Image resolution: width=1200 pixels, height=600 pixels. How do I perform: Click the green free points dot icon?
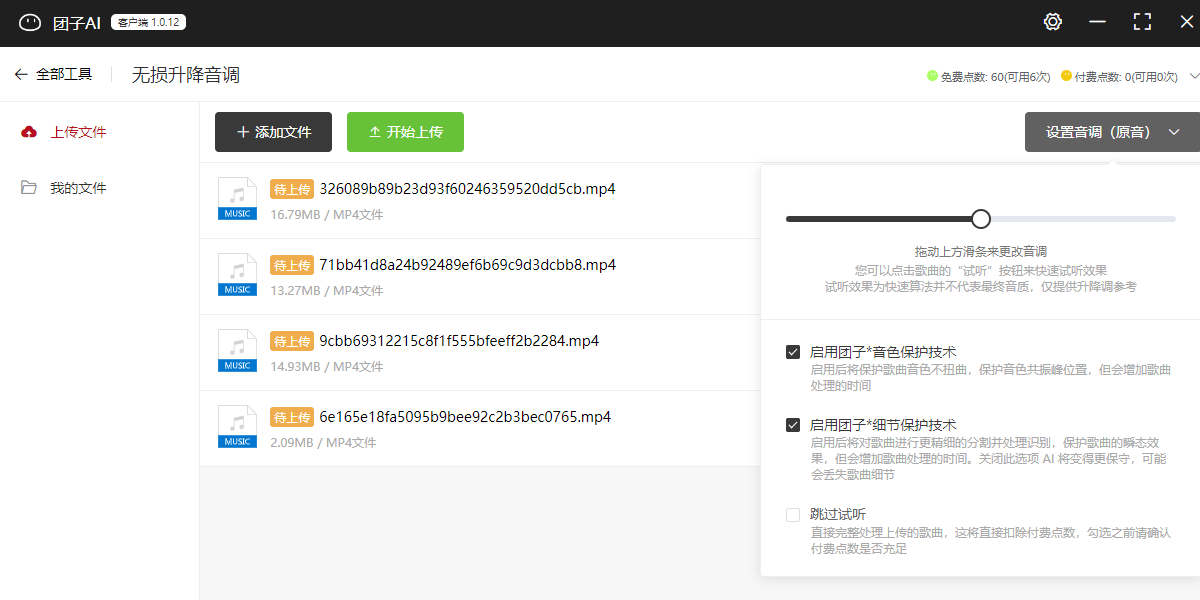click(x=932, y=75)
